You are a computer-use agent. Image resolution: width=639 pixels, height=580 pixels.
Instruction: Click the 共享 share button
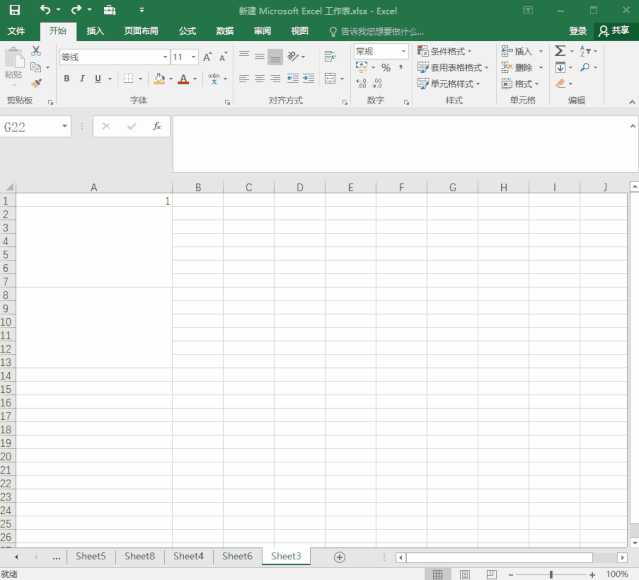coord(616,31)
